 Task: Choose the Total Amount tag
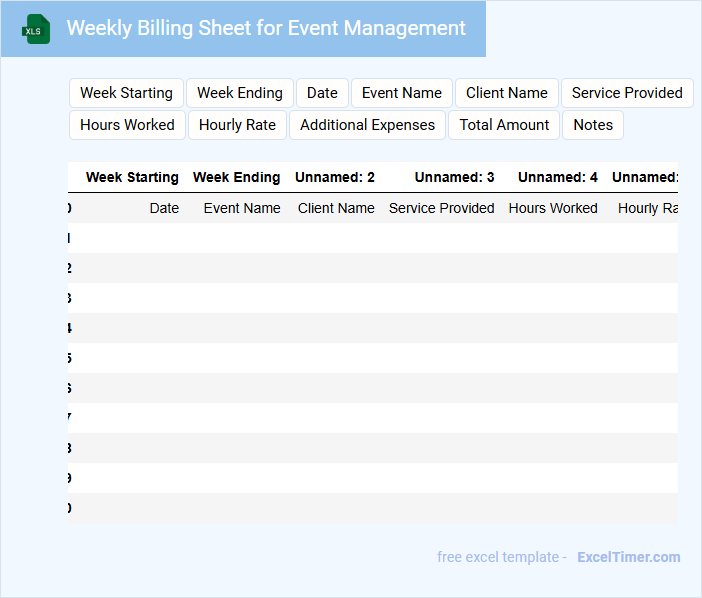pyautogui.click(x=504, y=125)
